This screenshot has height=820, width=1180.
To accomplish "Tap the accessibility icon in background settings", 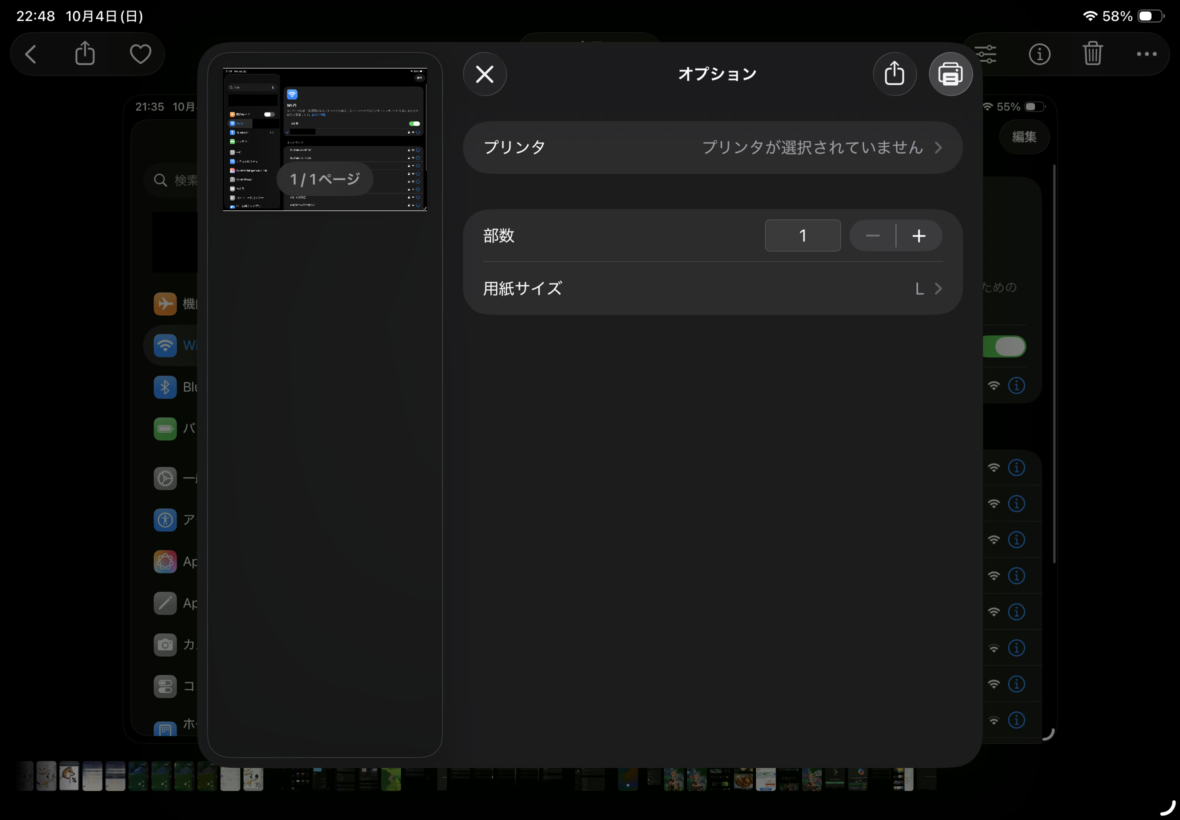I will coord(166,520).
